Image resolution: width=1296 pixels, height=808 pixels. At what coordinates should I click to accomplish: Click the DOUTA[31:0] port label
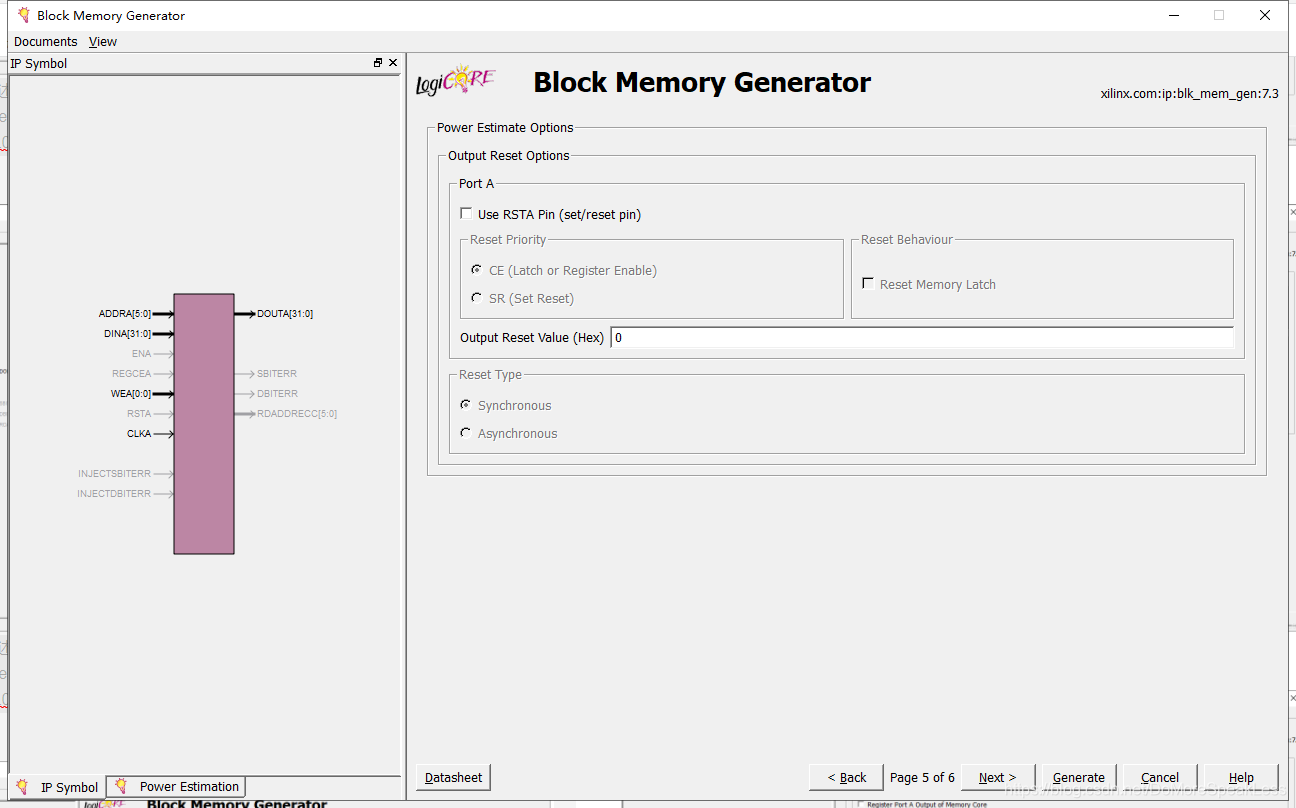click(285, 314)
